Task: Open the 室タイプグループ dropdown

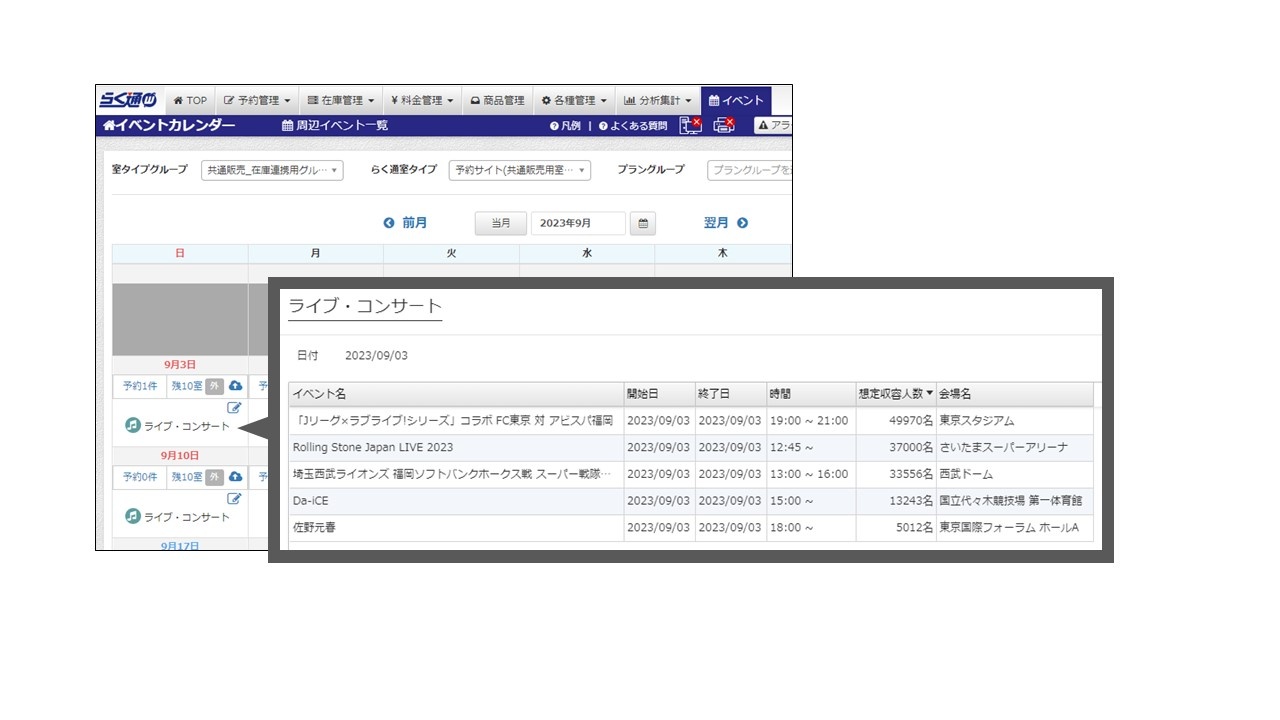Action: point(272,171)
